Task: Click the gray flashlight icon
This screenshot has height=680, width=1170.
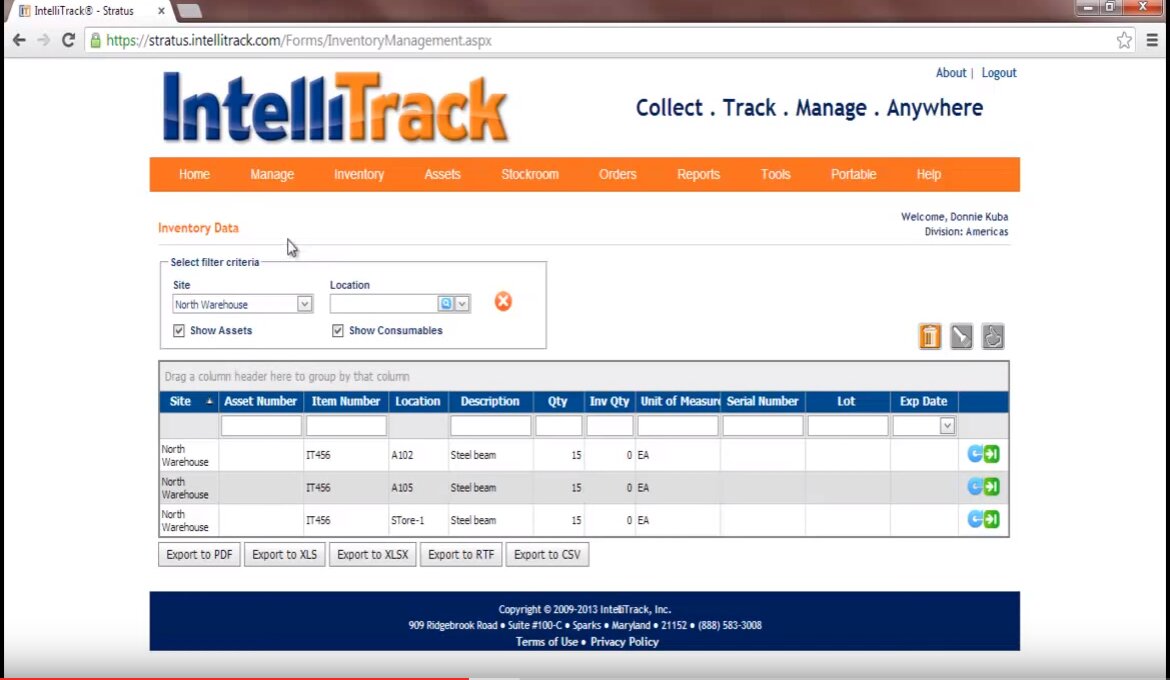Action: tap(961, 337)
